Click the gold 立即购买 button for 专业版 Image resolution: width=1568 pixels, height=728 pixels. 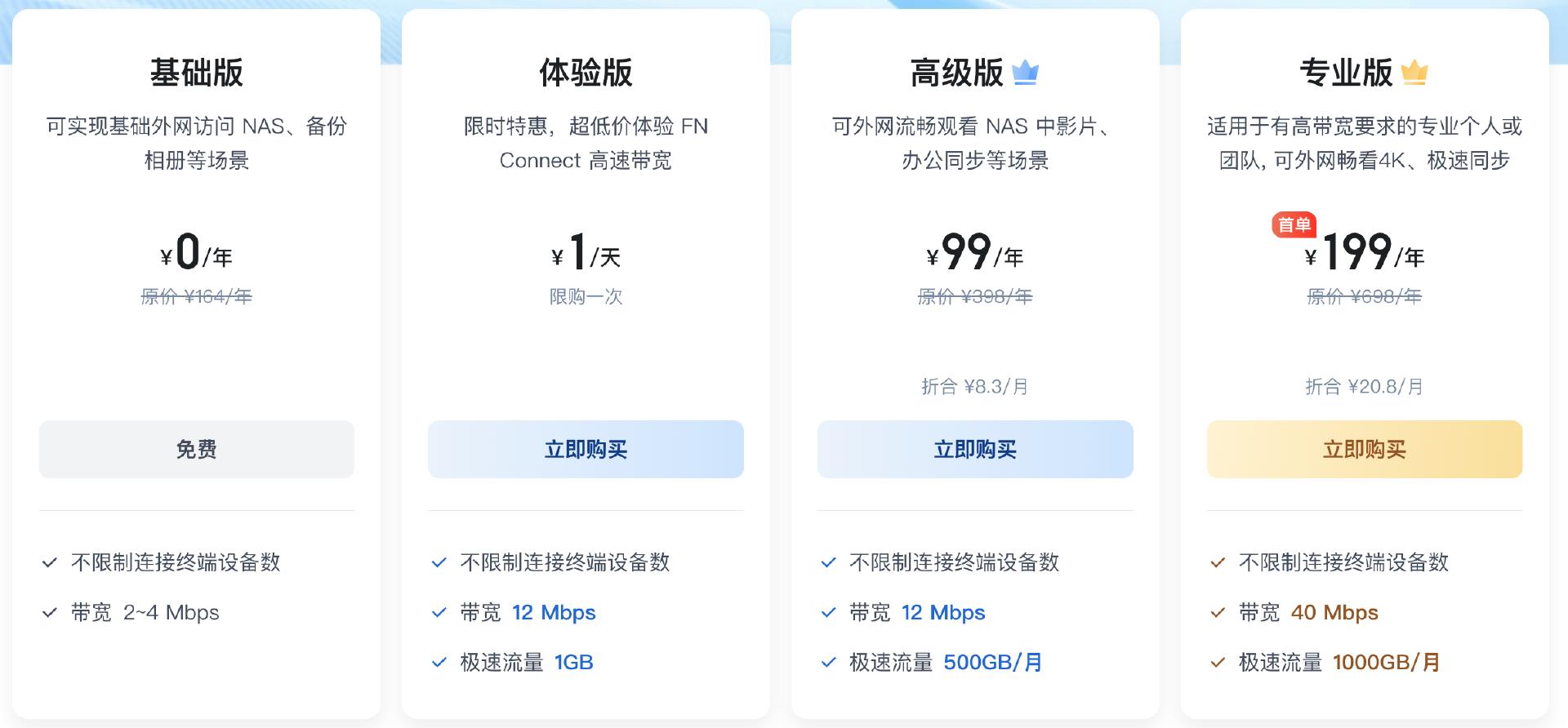(x=1364, y=449)
